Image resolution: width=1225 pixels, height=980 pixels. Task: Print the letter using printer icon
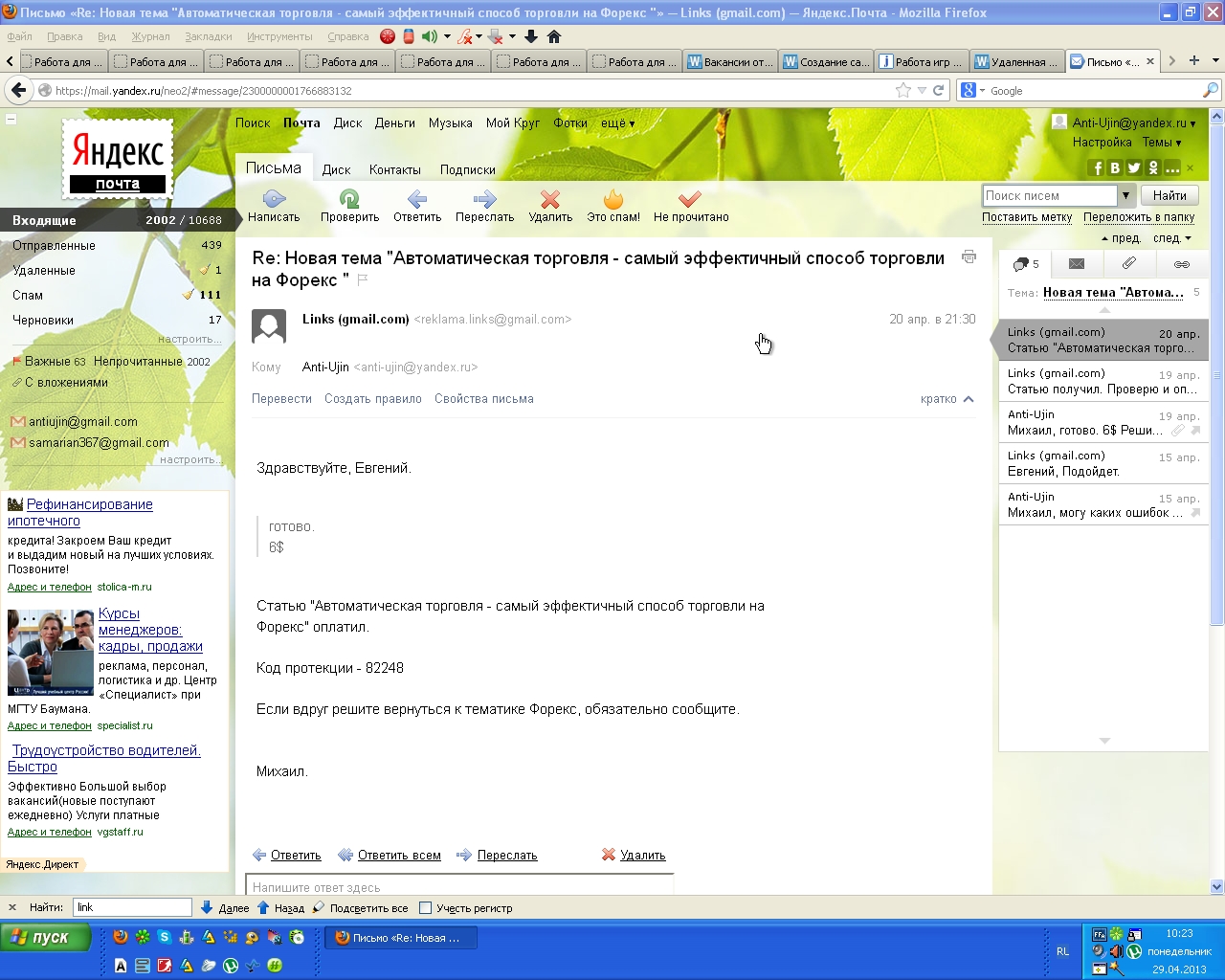click(x=969, y=256)
